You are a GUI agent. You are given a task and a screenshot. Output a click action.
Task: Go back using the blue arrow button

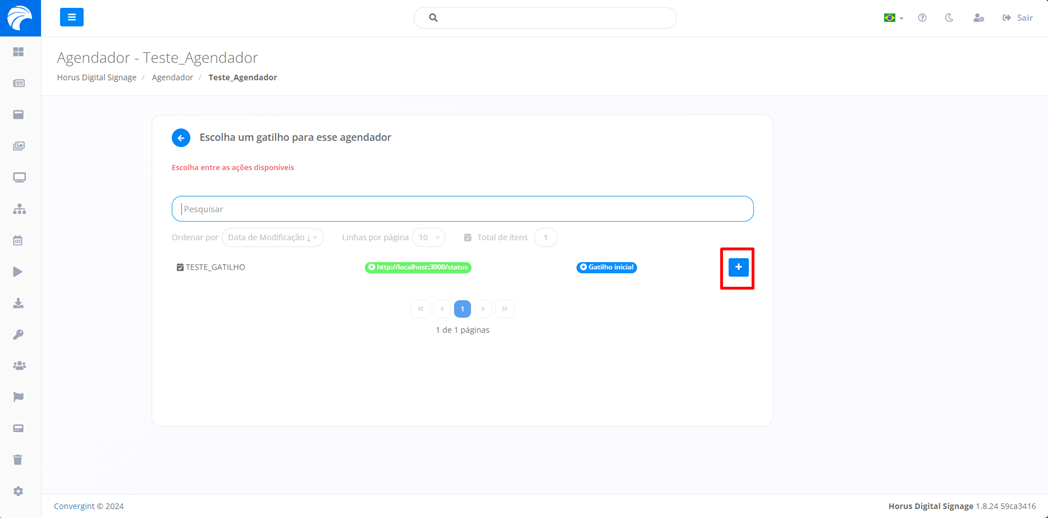(181, 138)
